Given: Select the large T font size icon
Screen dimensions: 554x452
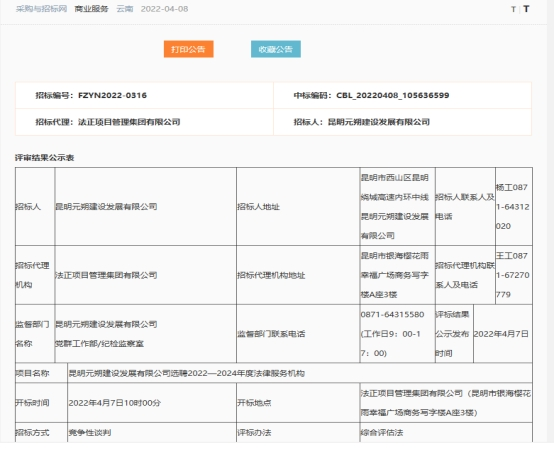Looking at the screenshot, I should (526, 9).
